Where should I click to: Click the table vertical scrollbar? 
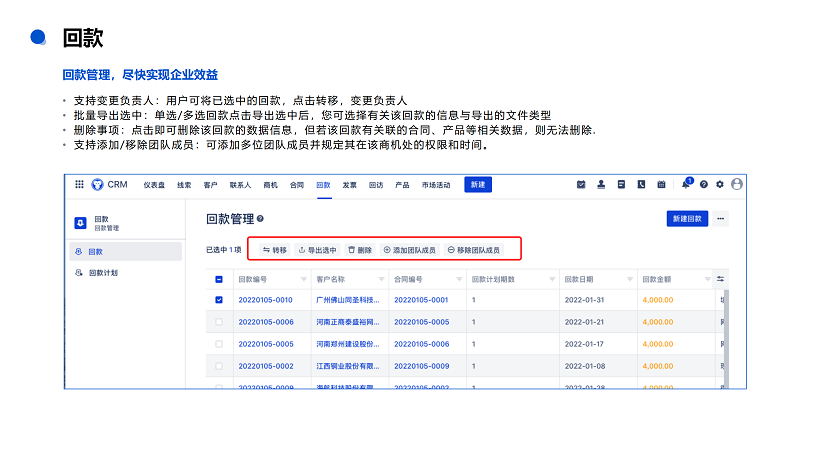coord(726,339)
